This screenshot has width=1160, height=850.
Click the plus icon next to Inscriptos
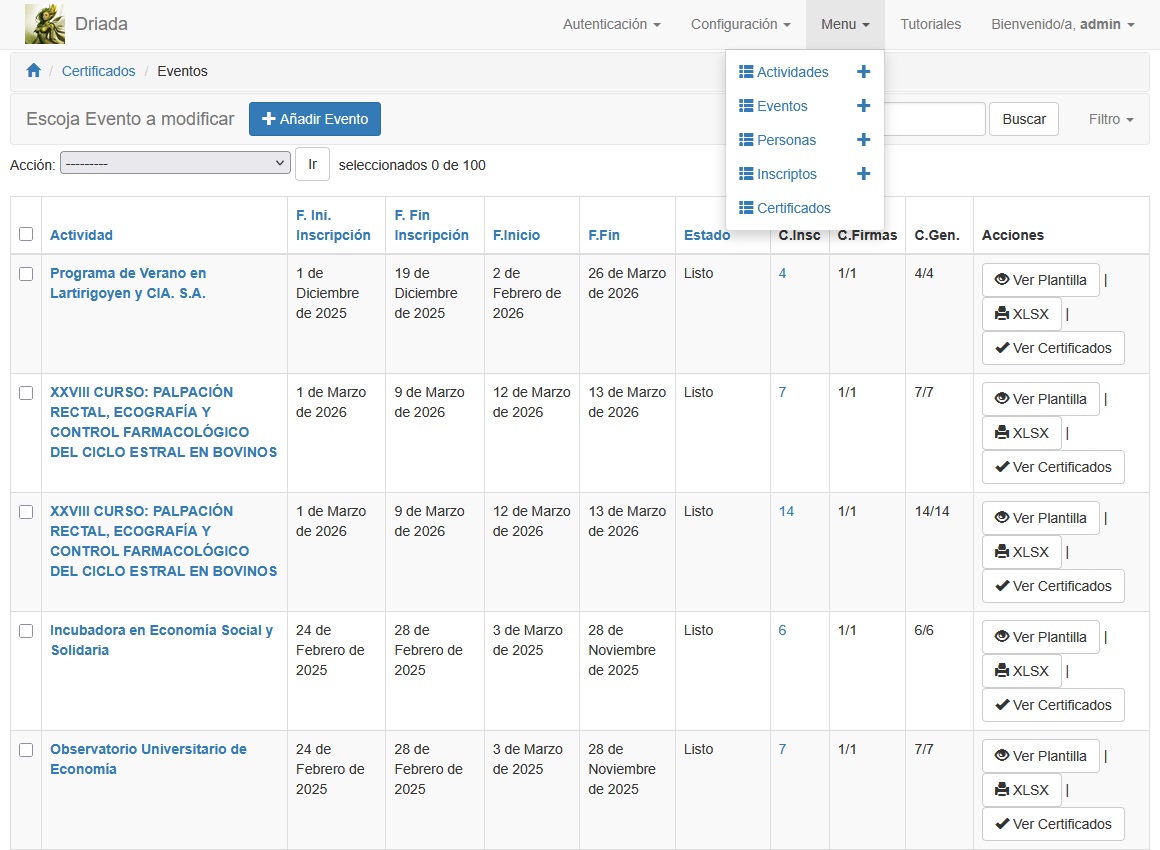[x=864, y=173]
